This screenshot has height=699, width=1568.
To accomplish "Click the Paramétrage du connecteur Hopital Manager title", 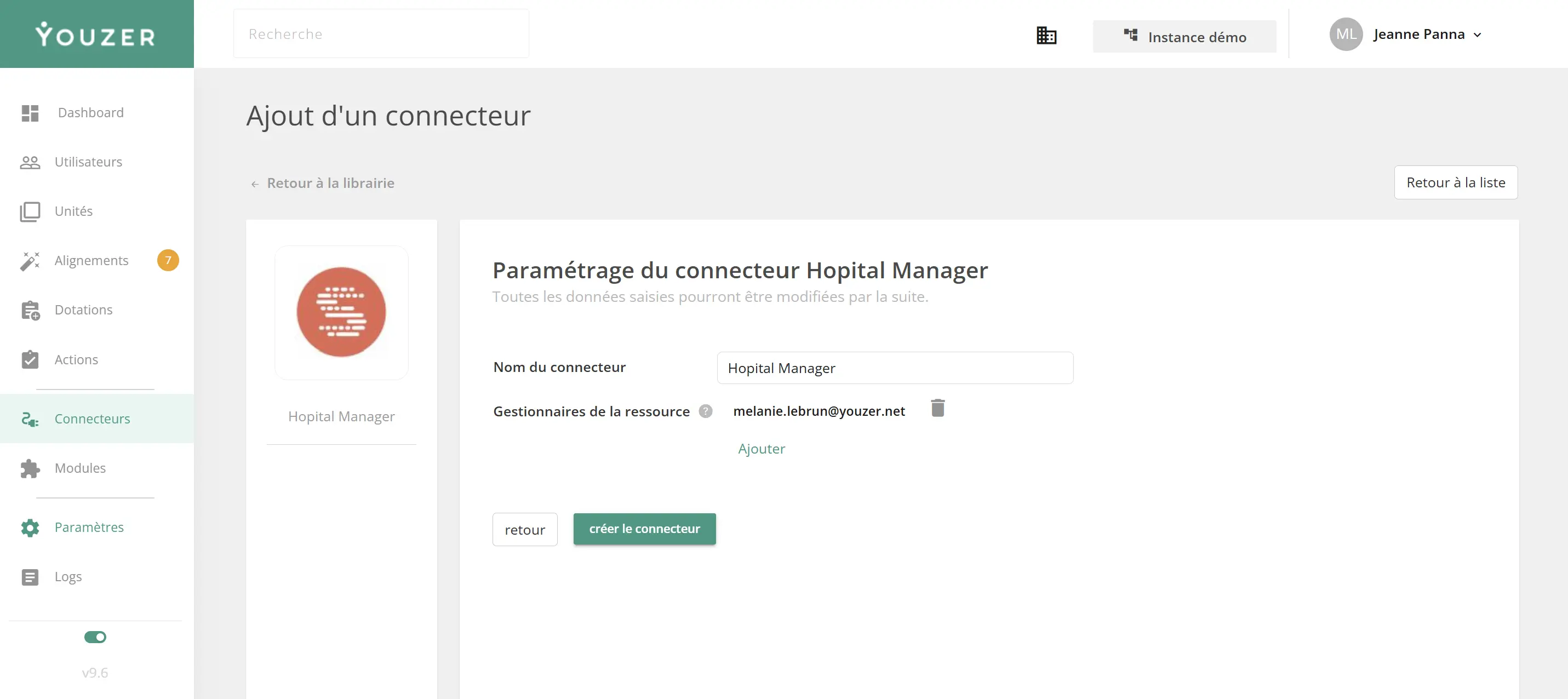I will click(x=740, y=271).
